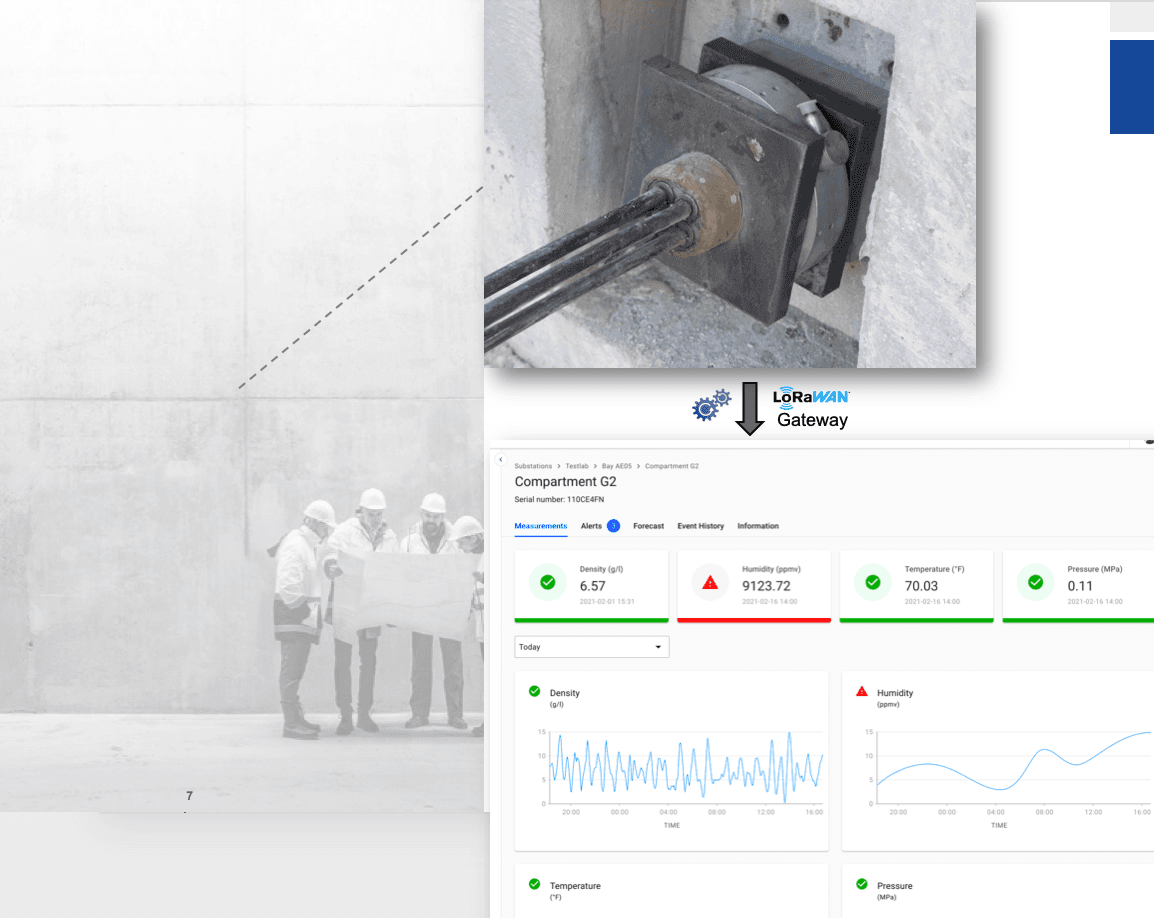Click the Pressure chart status check icon
The width and height of the screenshot is (1154, 918).
862,884
